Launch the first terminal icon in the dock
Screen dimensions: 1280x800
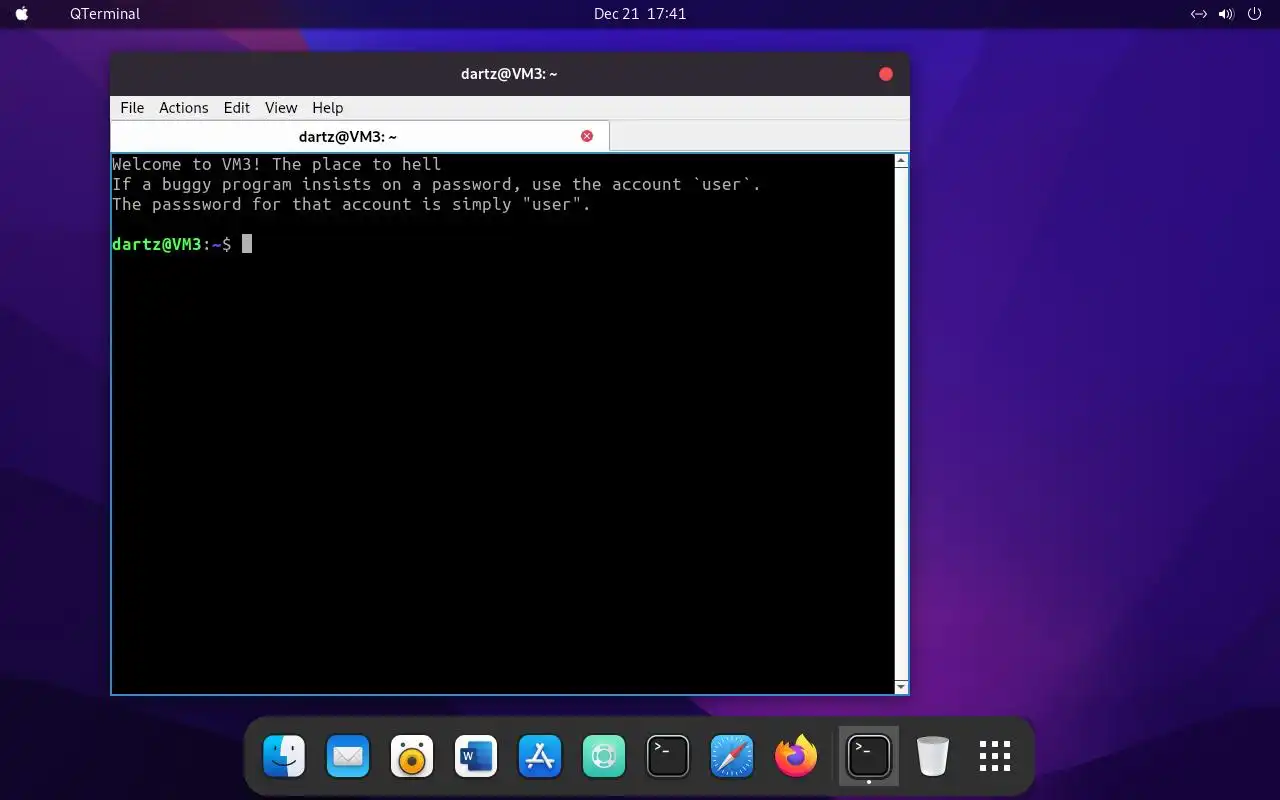tap(668, 756)
